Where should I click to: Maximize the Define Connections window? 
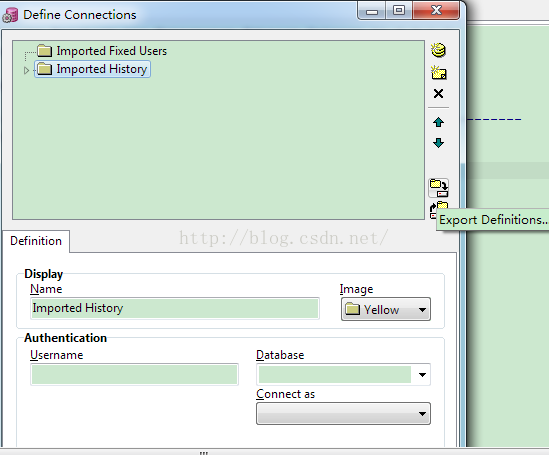click(x=399, y=11)
